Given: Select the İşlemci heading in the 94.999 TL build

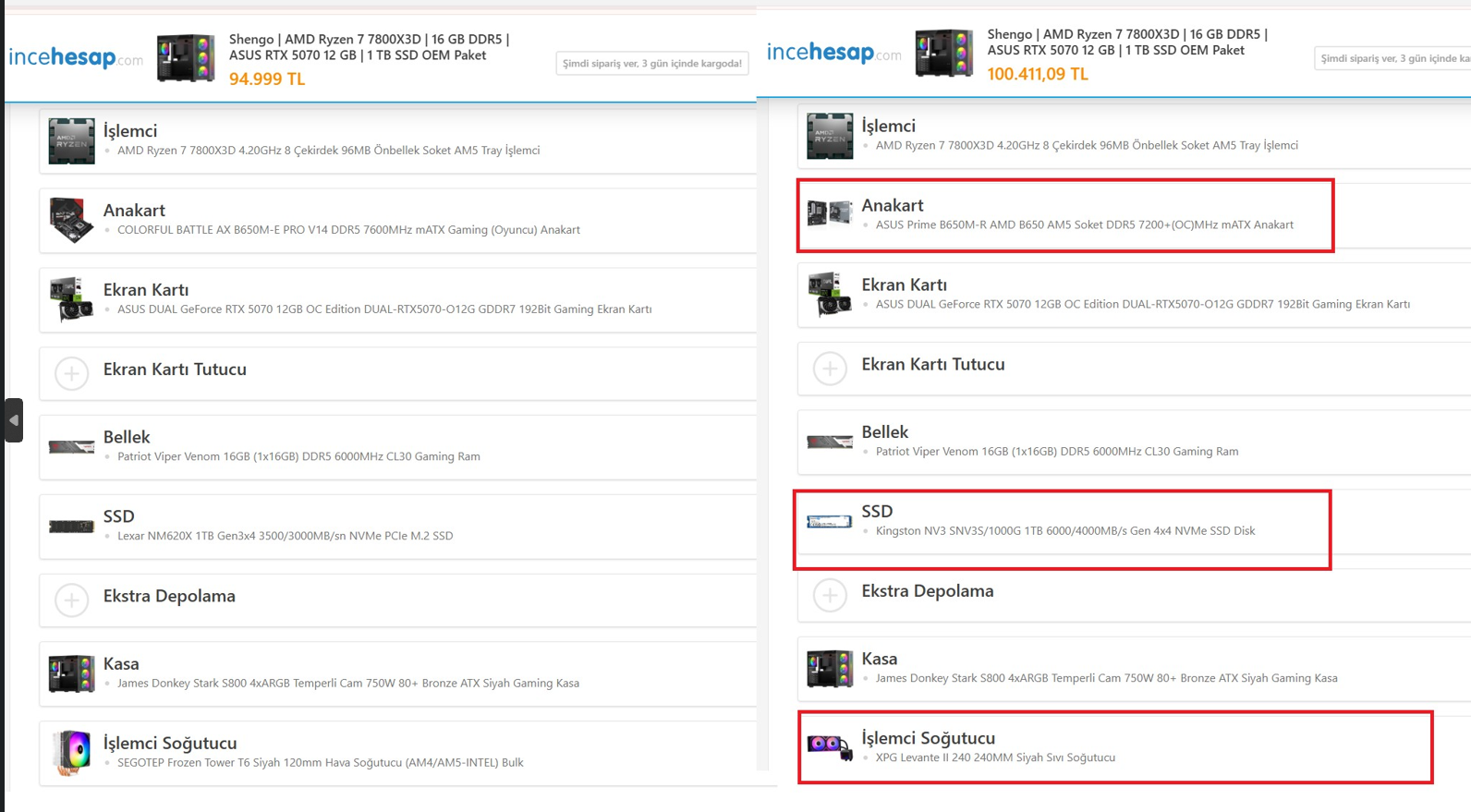Looking at the screenshot, I should (130, 131).
